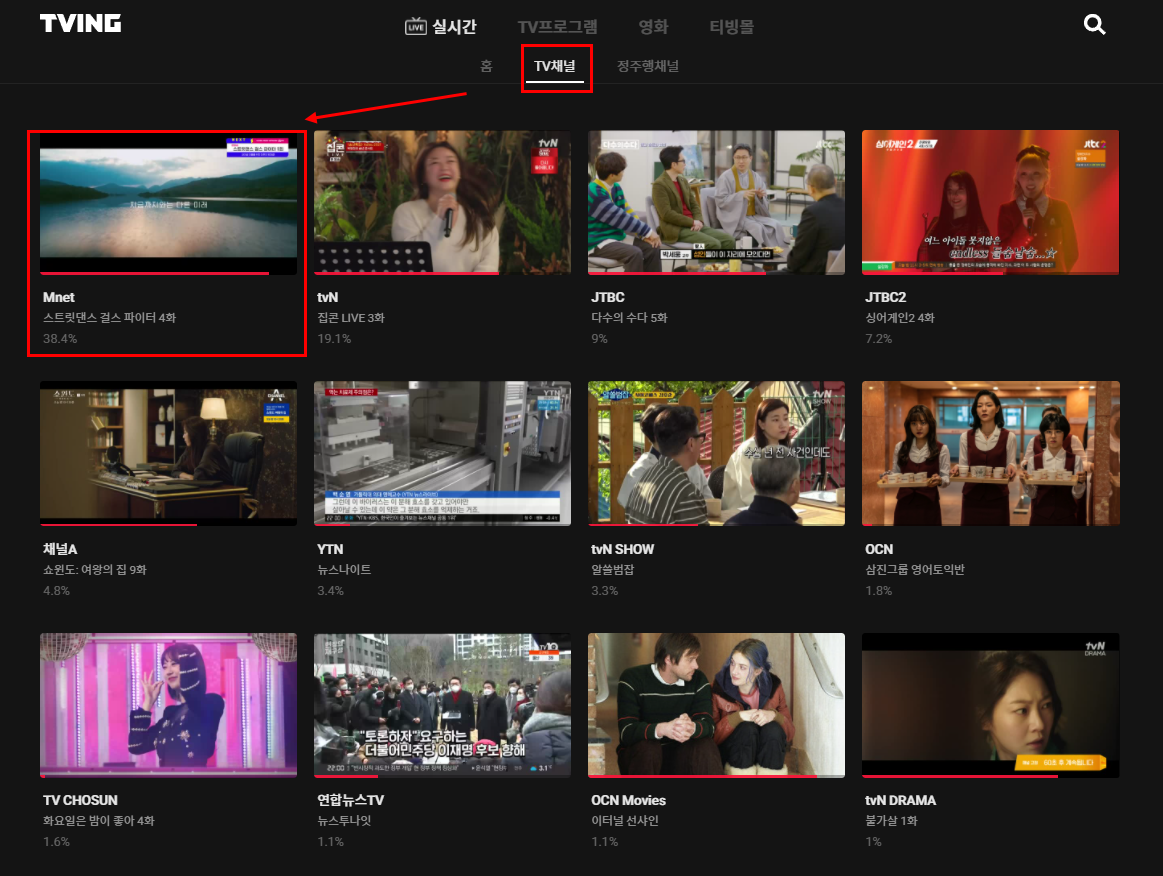
Task: Open the 영화 menu
Action: (653, 27)
